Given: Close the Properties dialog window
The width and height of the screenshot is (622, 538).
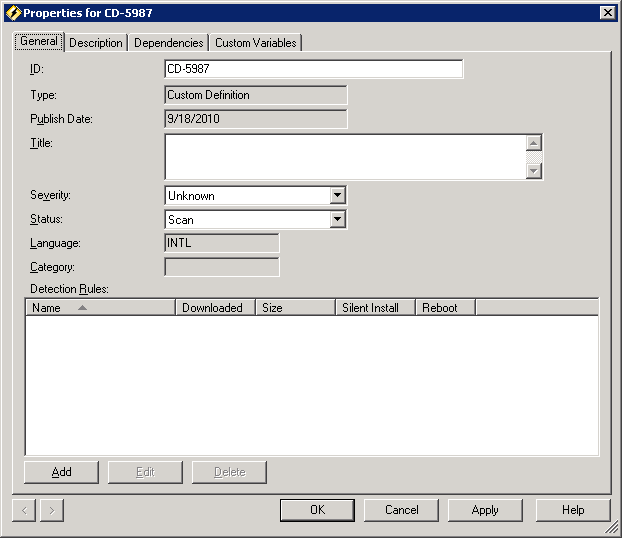Looking at the screenshot, I should (x=607, y=12).
